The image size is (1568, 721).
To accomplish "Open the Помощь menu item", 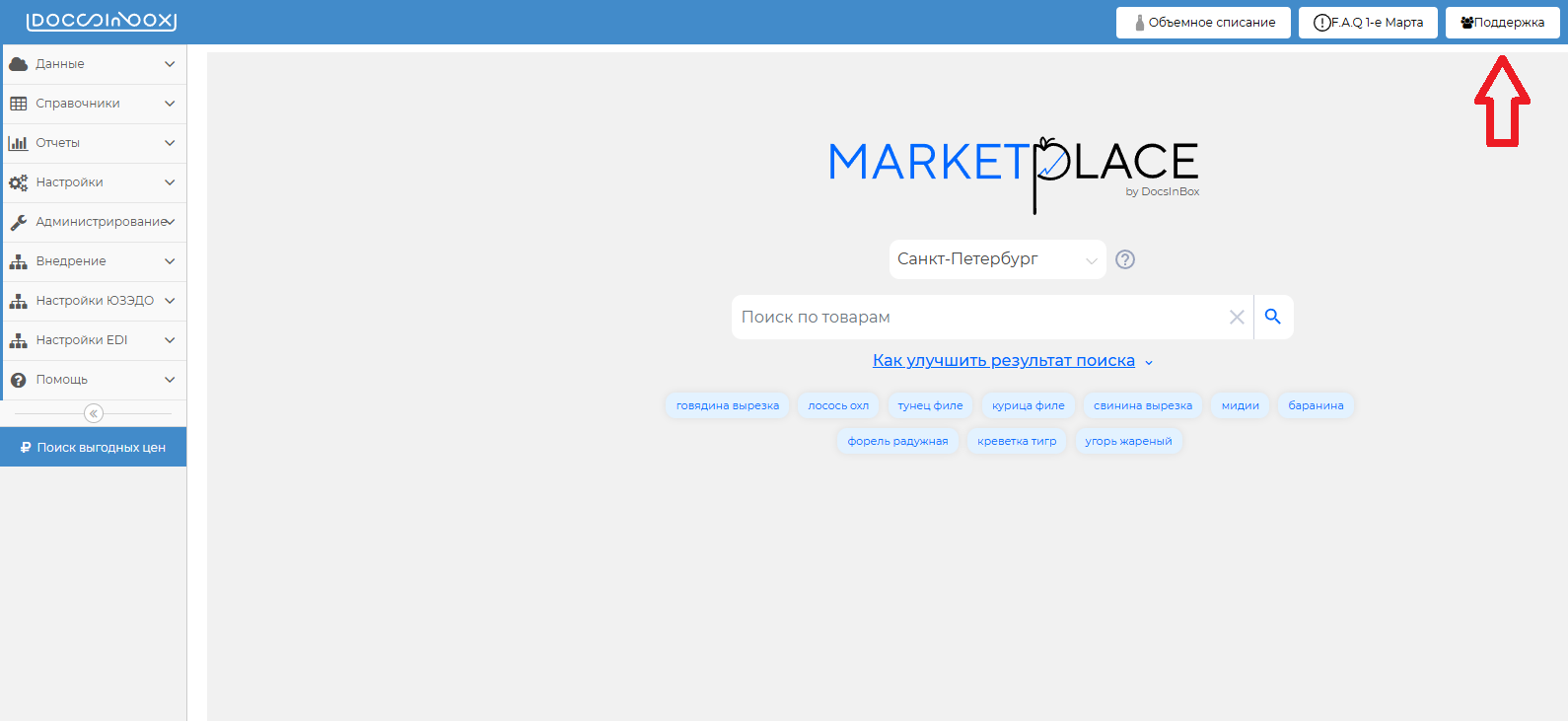I will 62,380.
